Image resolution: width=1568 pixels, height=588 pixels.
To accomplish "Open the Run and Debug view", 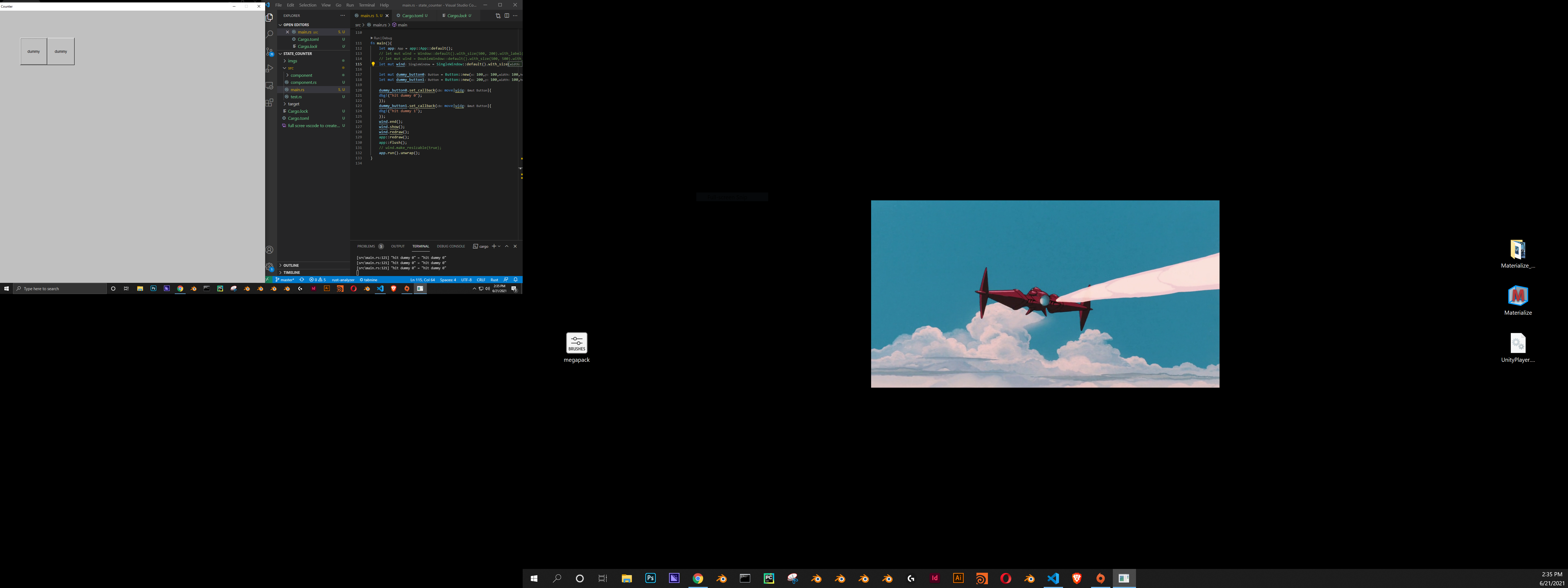I will (x=268, y=68).
